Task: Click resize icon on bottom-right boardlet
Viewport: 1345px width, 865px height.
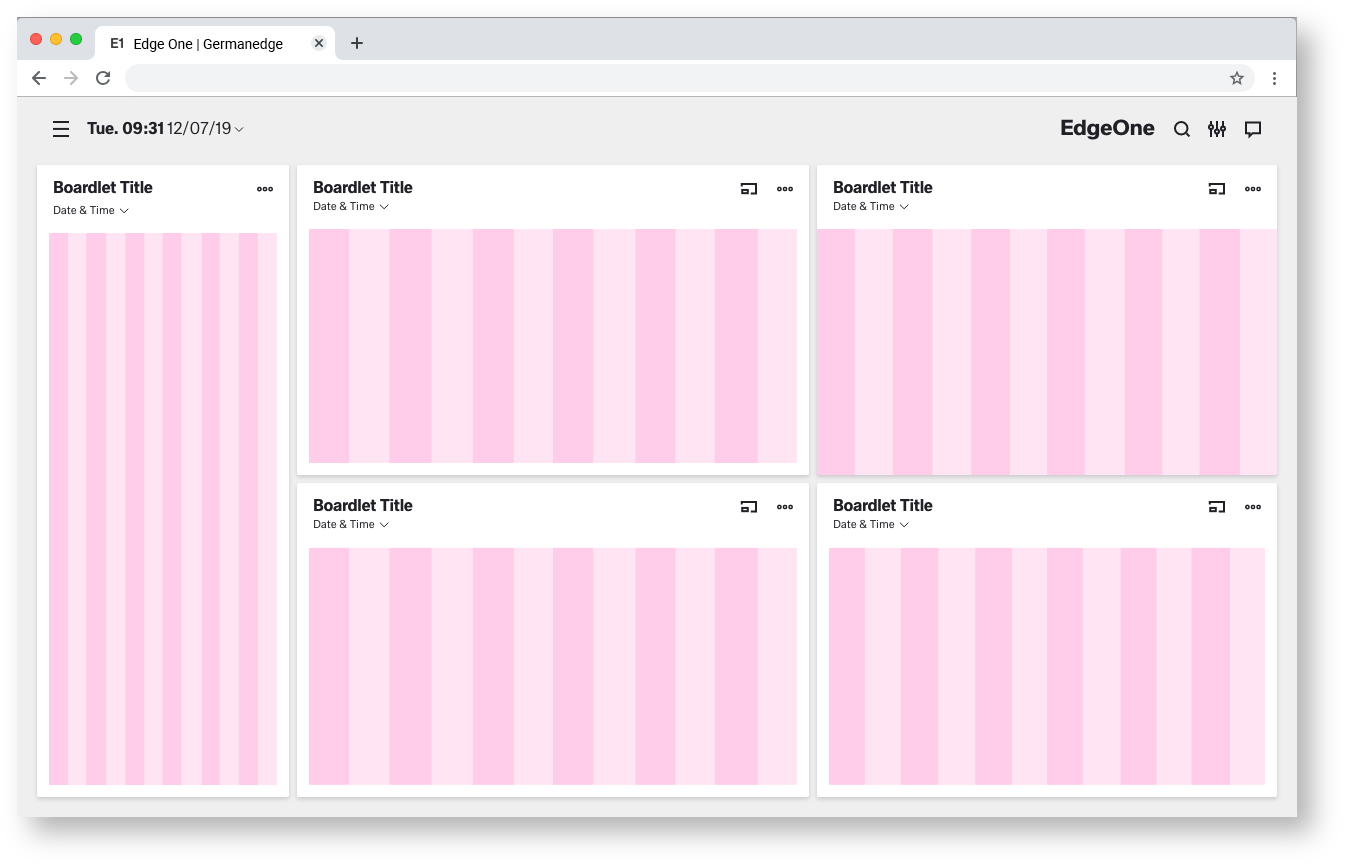Action: (x=1216, y=506)
